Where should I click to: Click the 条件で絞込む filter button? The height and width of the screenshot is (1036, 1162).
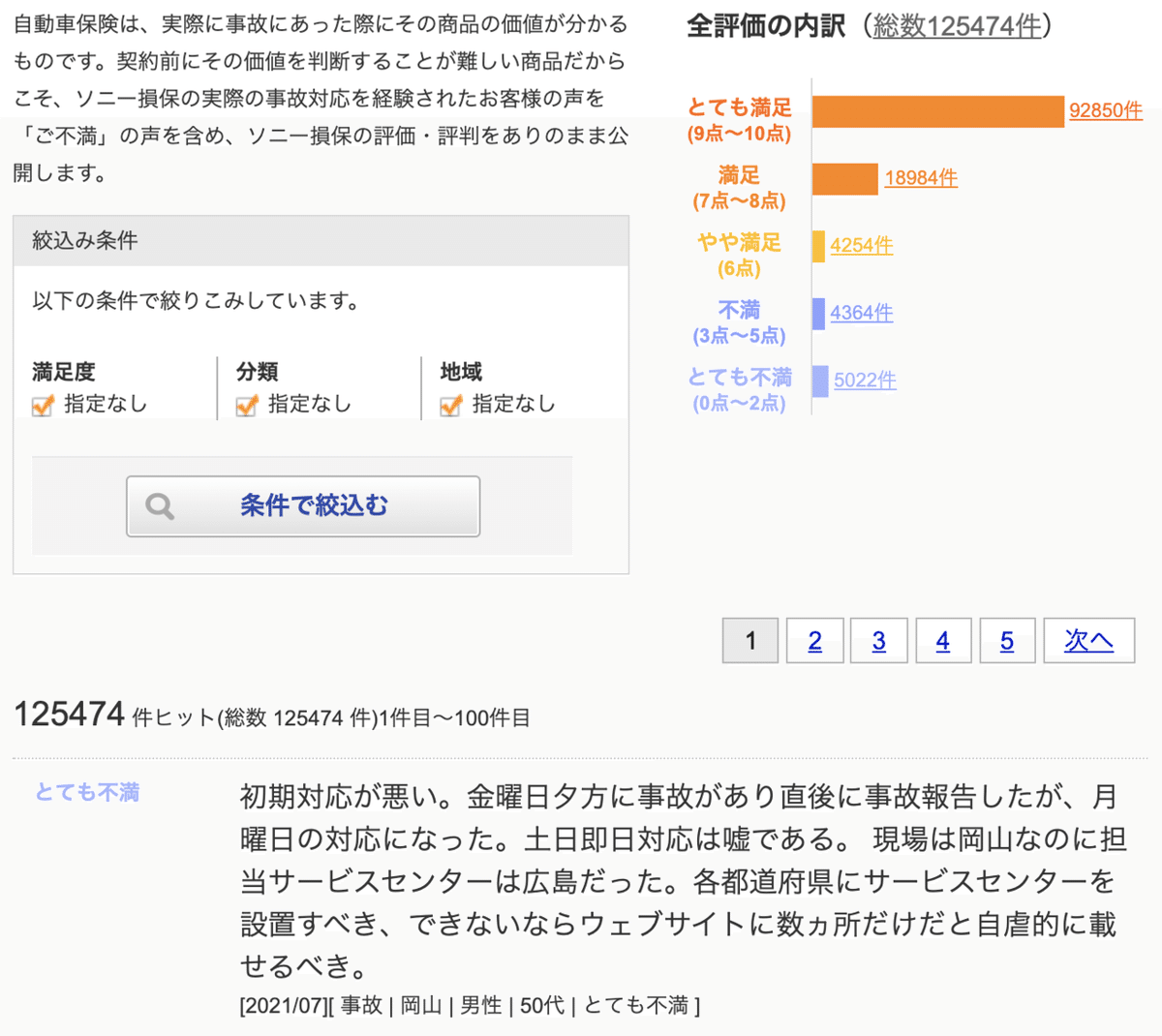pos(303,506)
